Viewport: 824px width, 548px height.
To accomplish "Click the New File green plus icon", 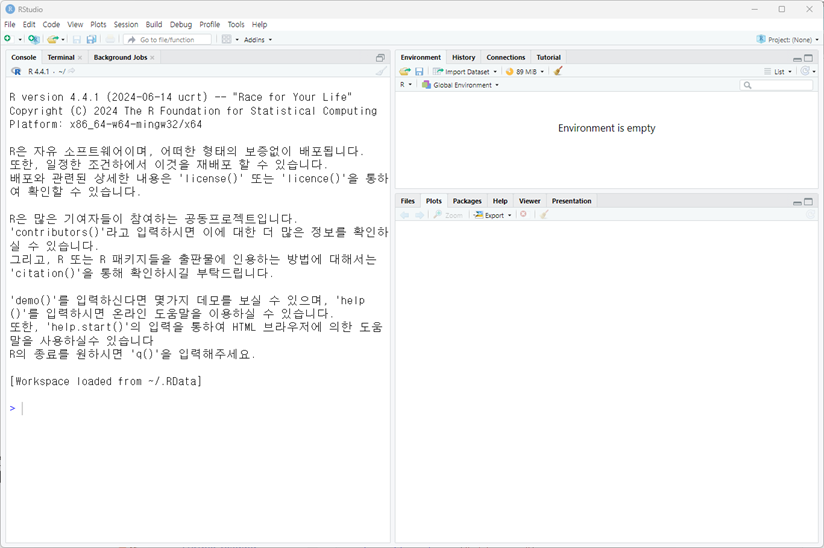I will pos(7,39).
